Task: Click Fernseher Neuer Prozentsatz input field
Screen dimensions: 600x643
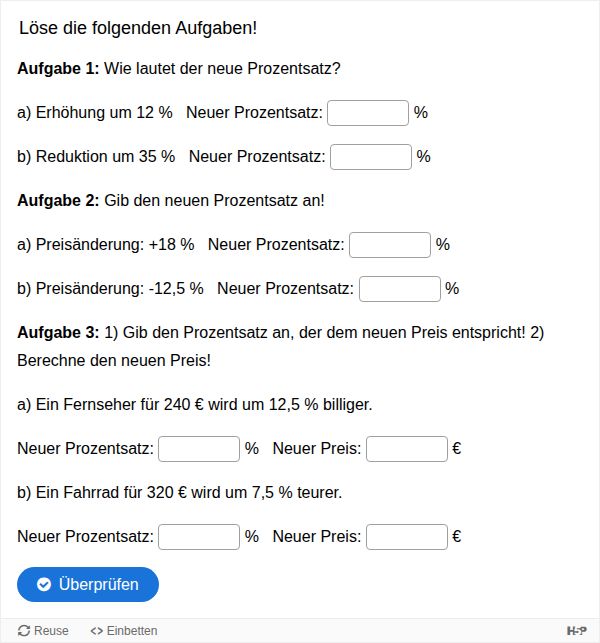Action: pyautogui.click(x=199, y=449)
